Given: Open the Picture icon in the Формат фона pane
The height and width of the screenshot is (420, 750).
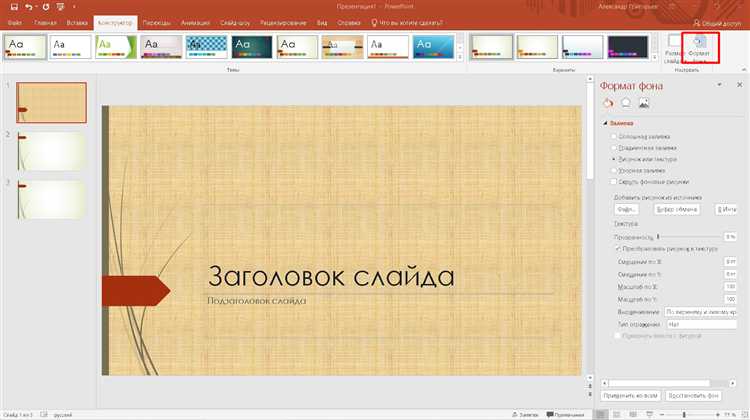Looking at the screenshot, I should click(x=644, y=103).
